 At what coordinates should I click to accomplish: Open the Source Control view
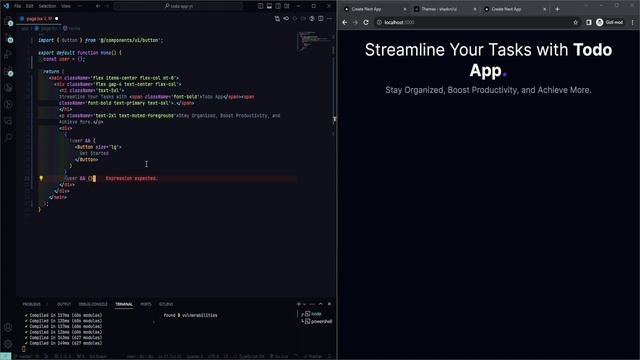pyautogui.click(x=8, y=39)
